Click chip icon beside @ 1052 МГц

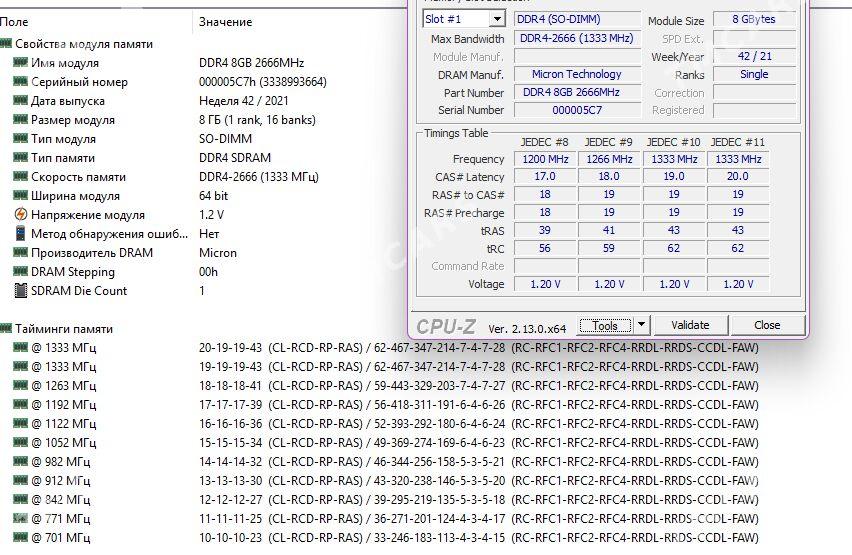pos(20,442)
